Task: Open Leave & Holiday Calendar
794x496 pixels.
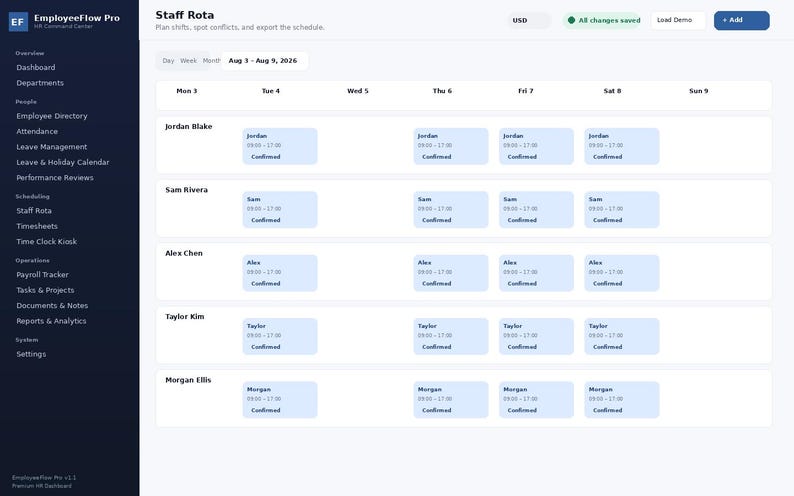Action: click(x=63, y=162)
